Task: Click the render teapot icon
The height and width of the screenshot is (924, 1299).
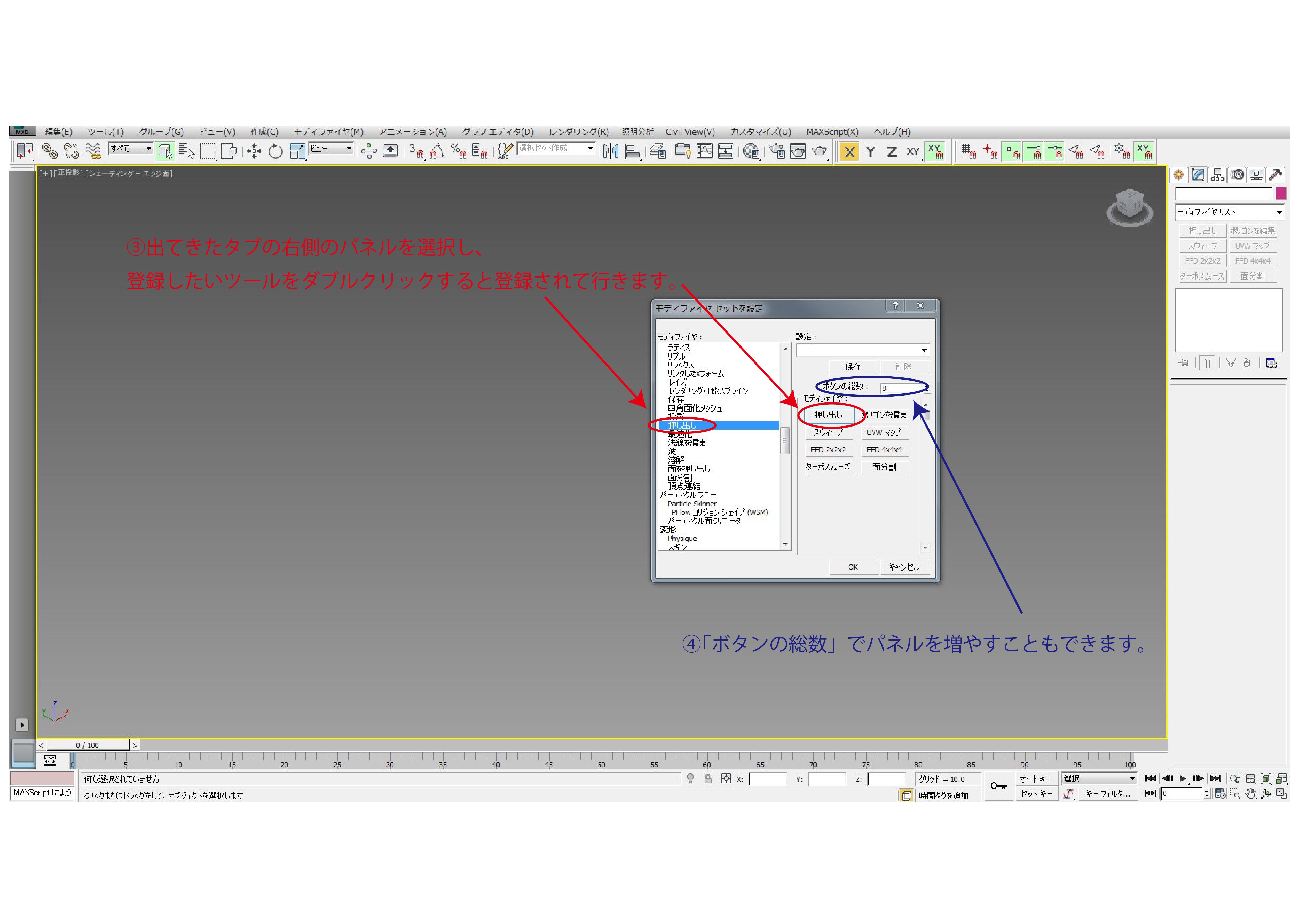Action: 819,151
